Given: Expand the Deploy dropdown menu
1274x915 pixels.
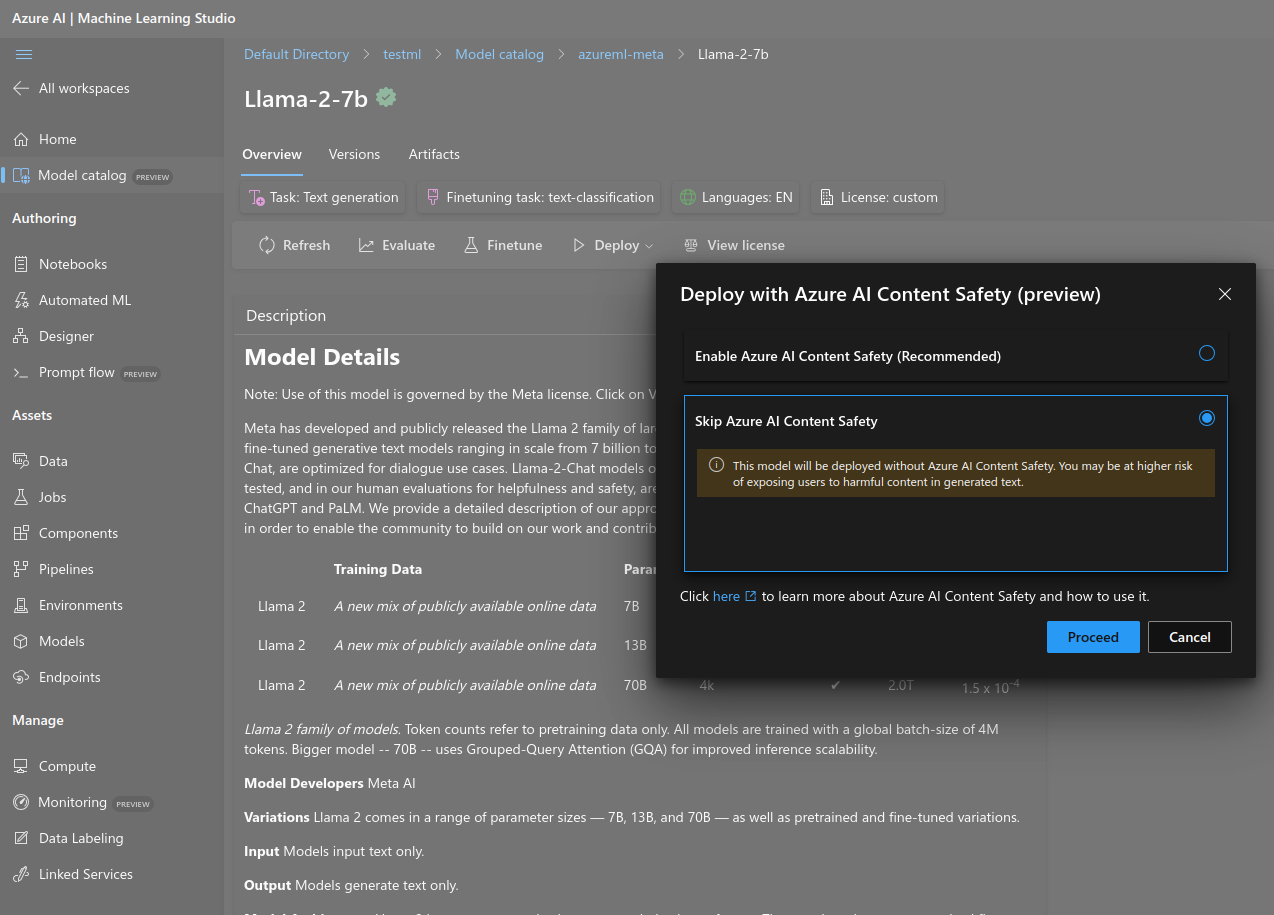Looking at the screenshot, I should [613, 245].
